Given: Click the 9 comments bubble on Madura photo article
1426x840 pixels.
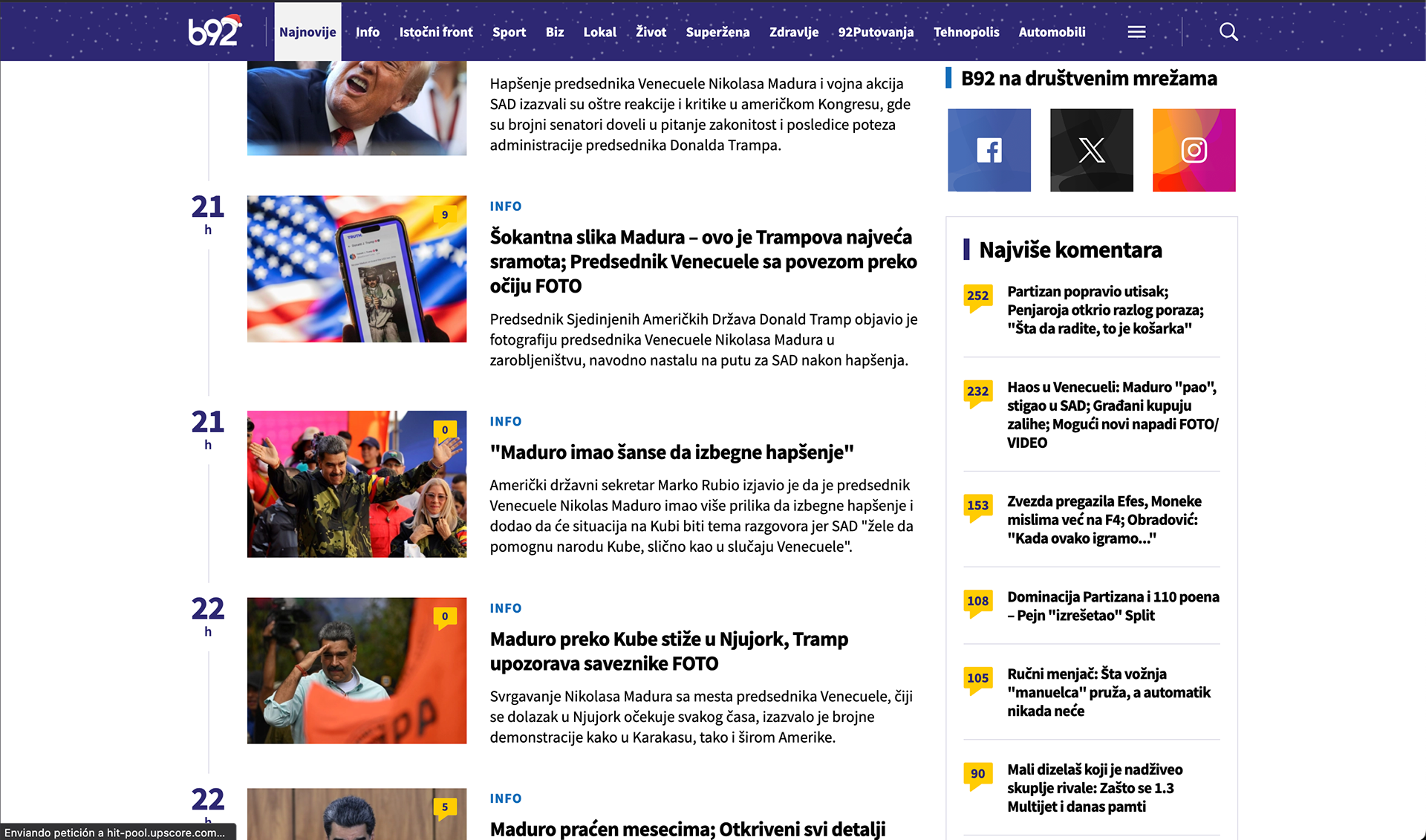Looking at the screenshot, I should (x=445, y=216).
